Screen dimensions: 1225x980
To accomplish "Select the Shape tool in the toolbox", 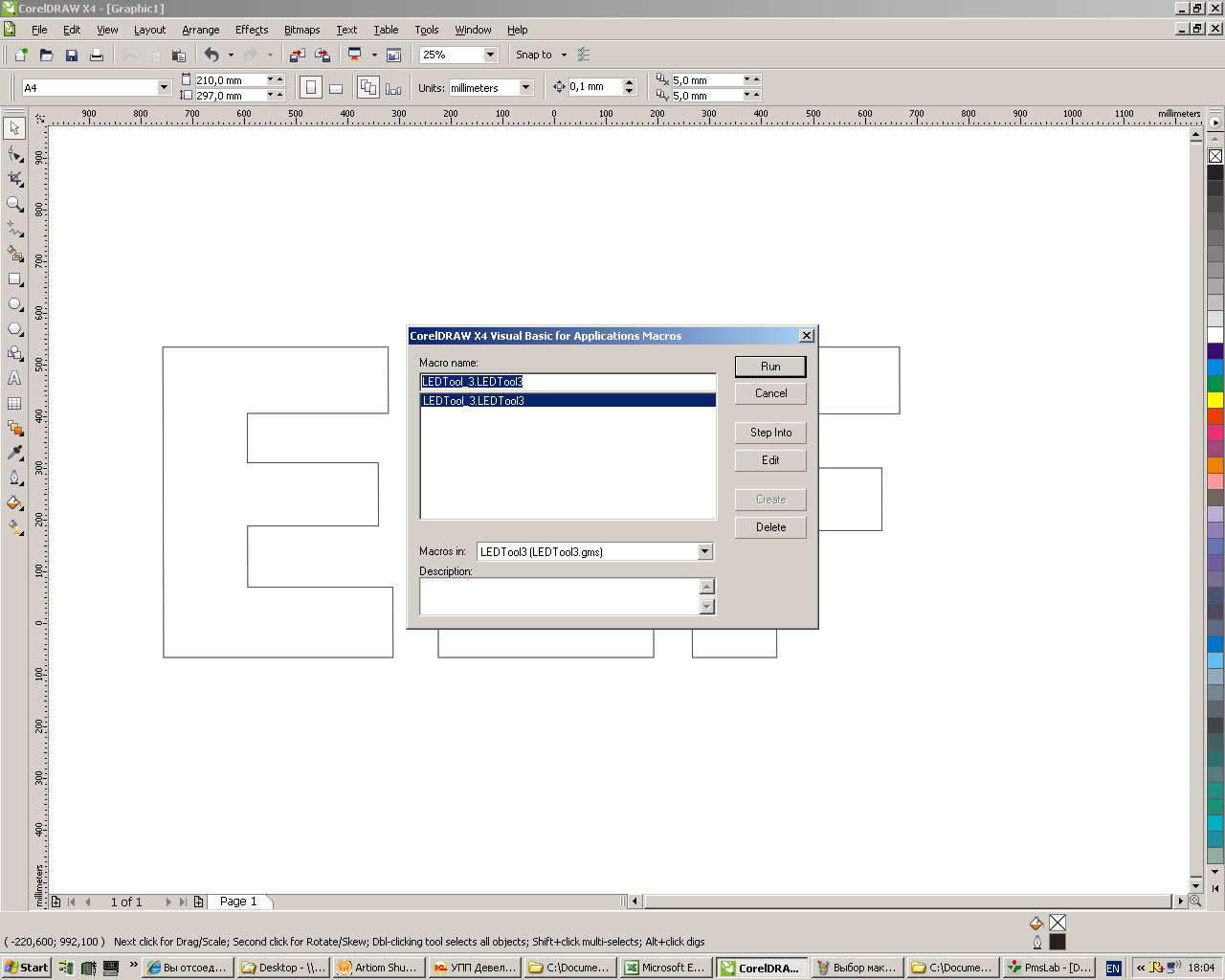I will (x=14, y=153).
